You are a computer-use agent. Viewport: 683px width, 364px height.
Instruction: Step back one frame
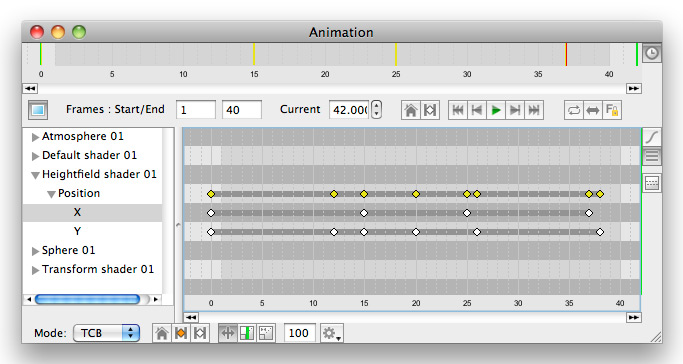click(x=477, y=110)
